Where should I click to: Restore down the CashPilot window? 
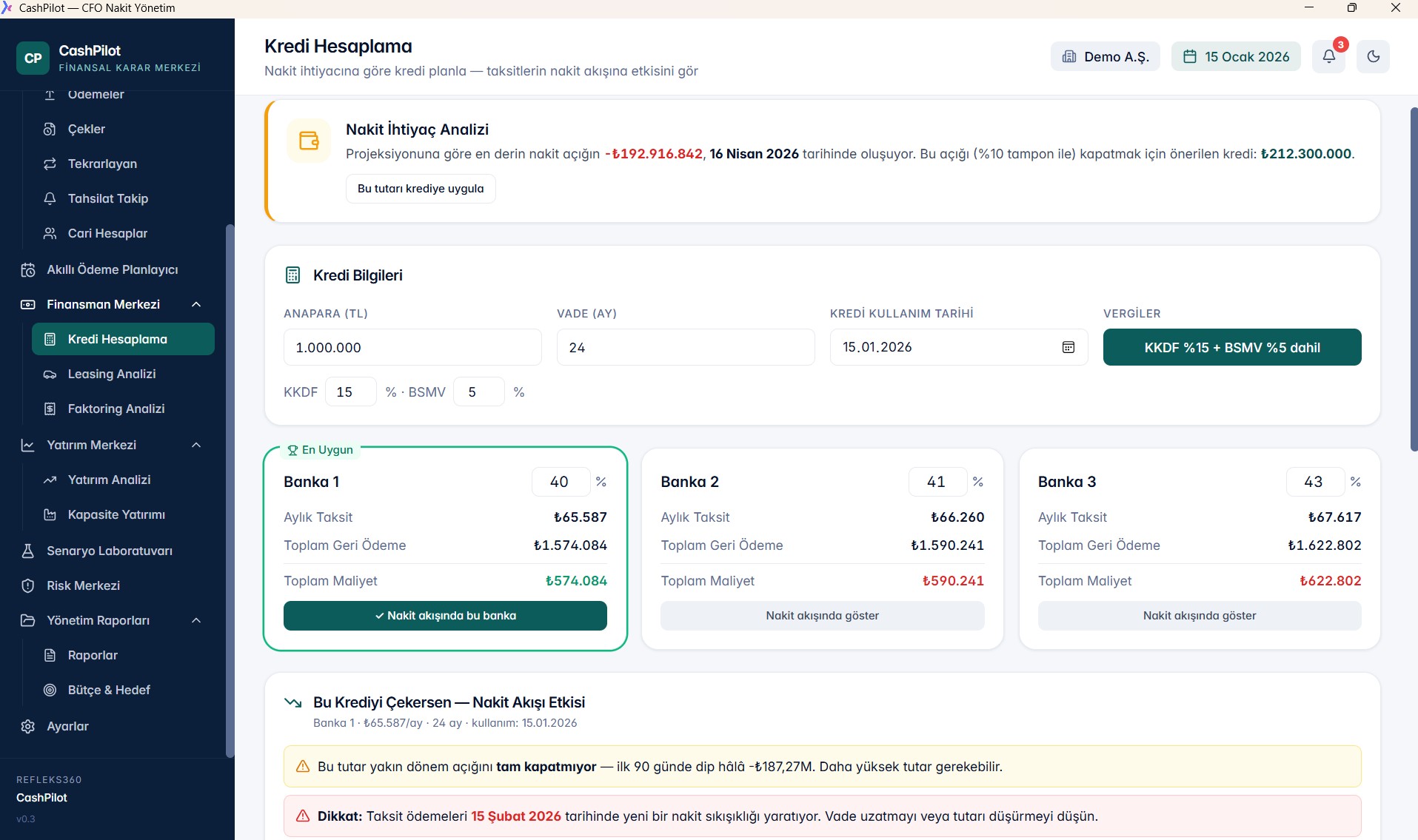click(1352, 8)
